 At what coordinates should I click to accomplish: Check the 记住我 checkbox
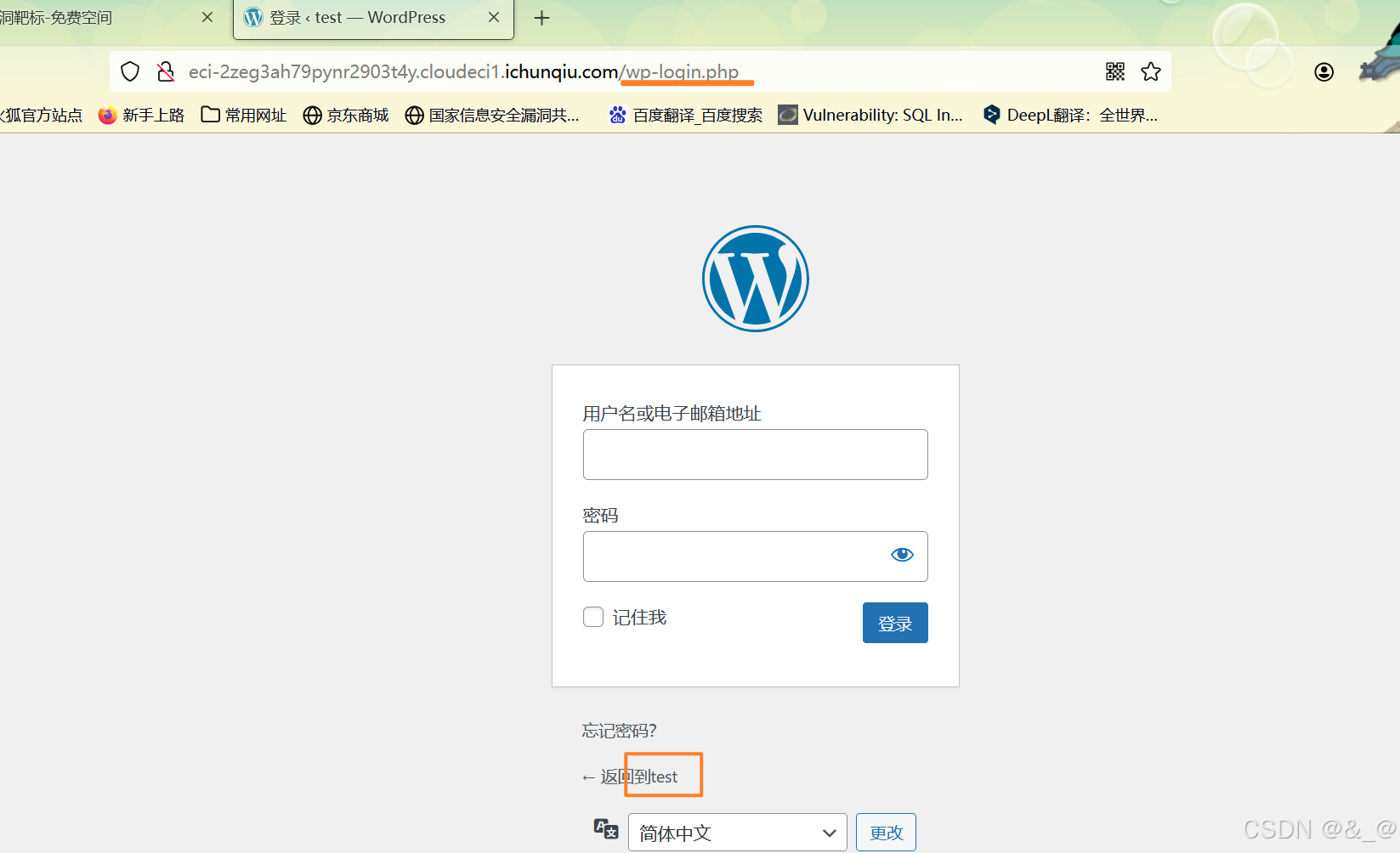pos(593,617)
